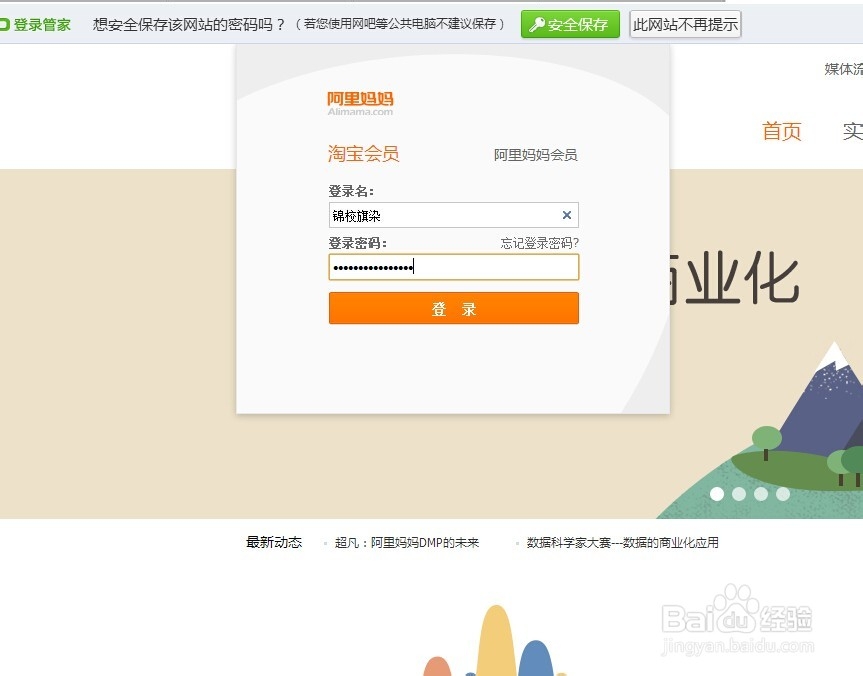
Task: Open news link 数据科学家大赛---数据的商业化应用
Action: click(622, 543)
